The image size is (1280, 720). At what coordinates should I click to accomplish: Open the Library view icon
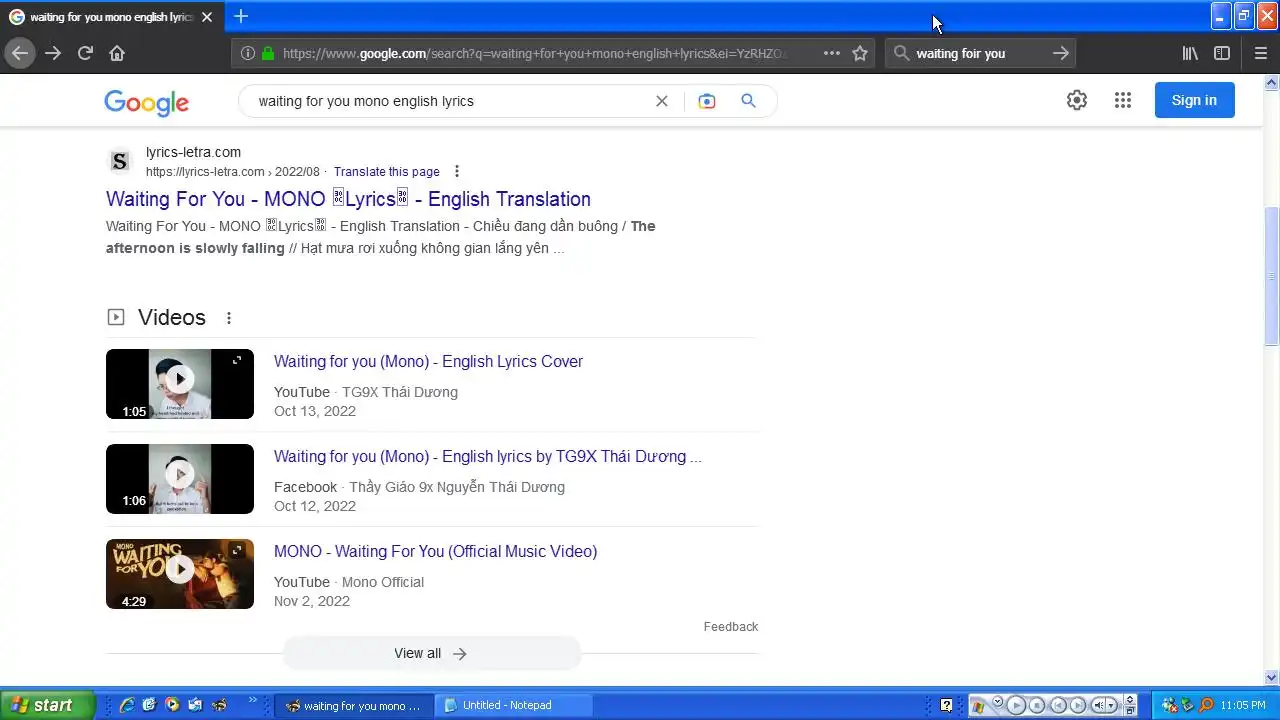click(x=1190, y=53)
